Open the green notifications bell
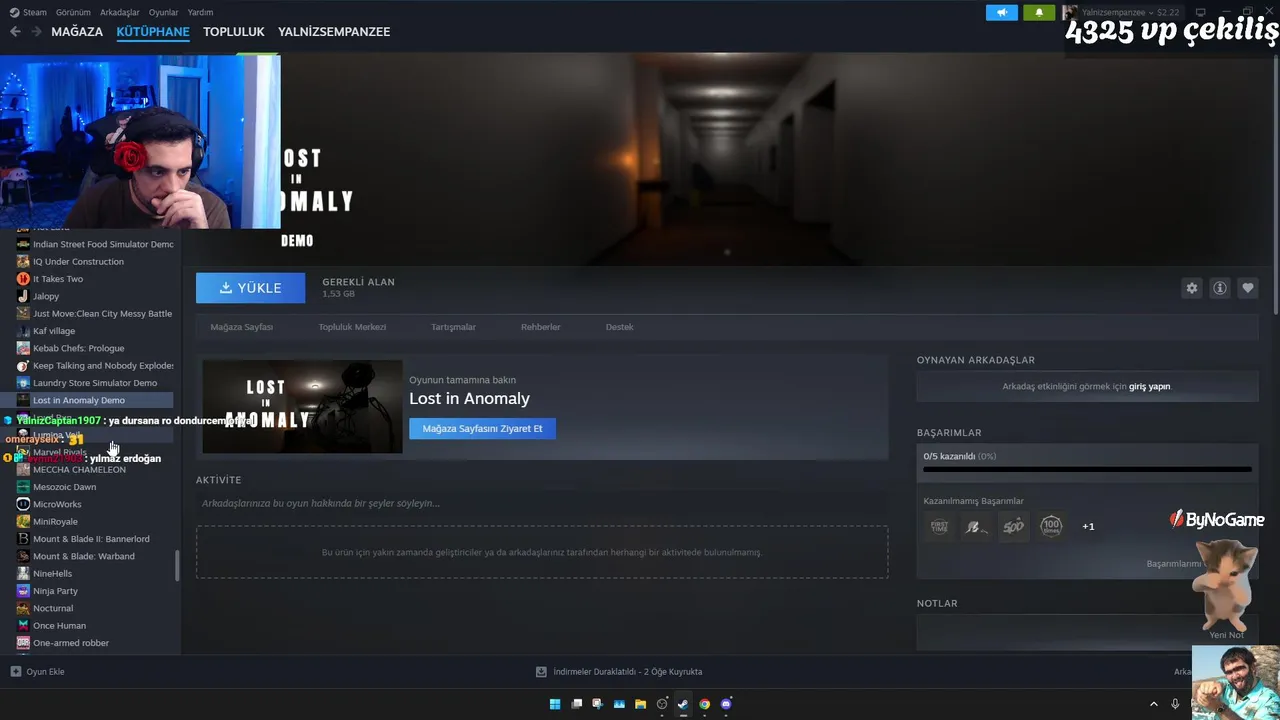Viewport: 1280px width, 720px height. tap(1039, 12)
